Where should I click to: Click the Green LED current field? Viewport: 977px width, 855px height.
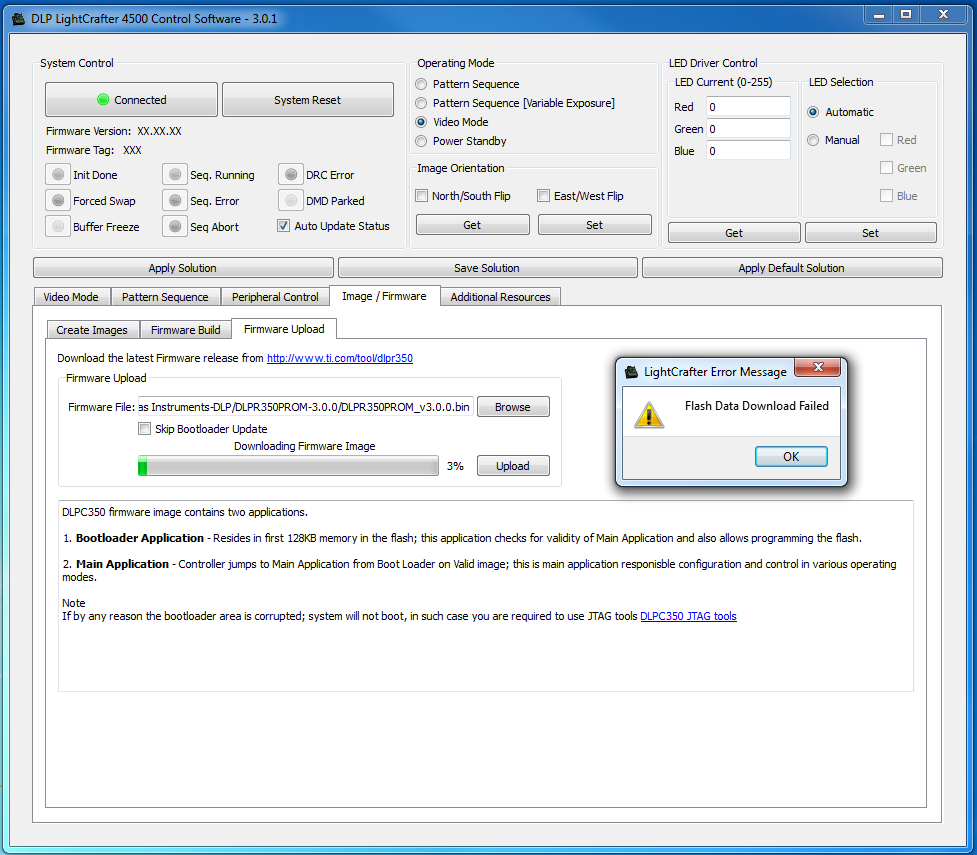point(748,128)
